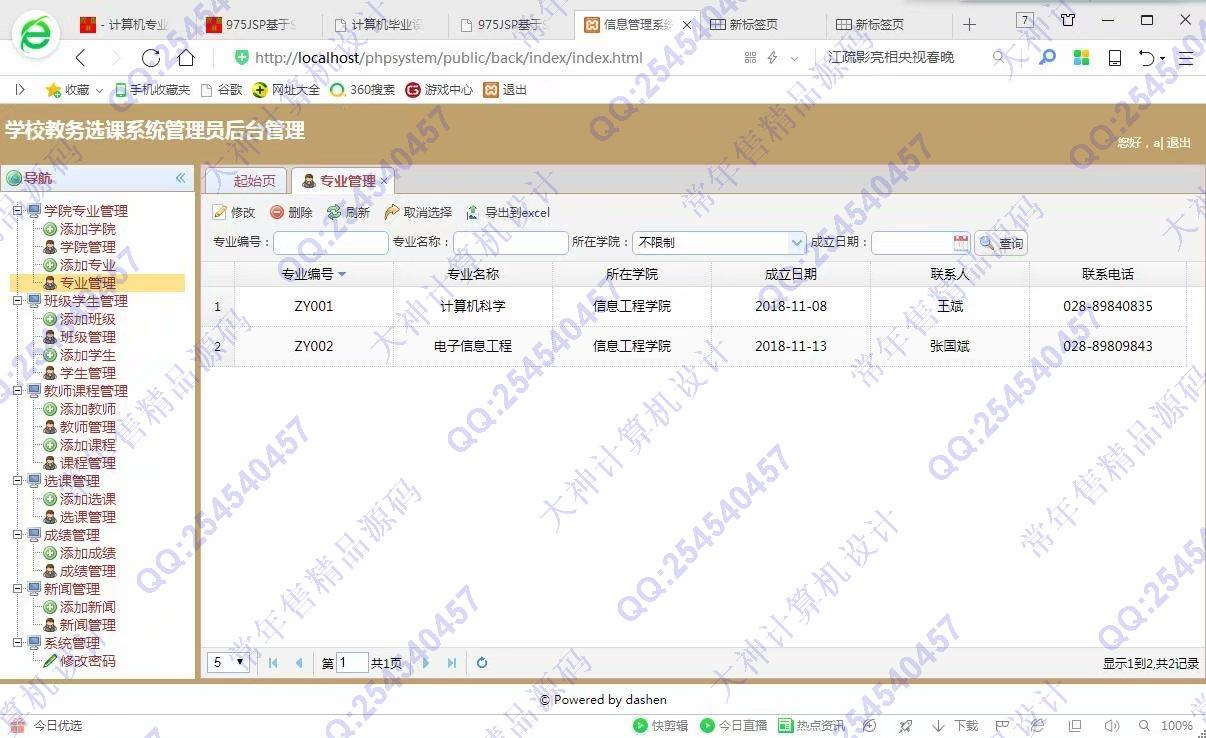Collapse the 班级学生管理 tree node
The image size is (1206, 738).
[17, 301]
